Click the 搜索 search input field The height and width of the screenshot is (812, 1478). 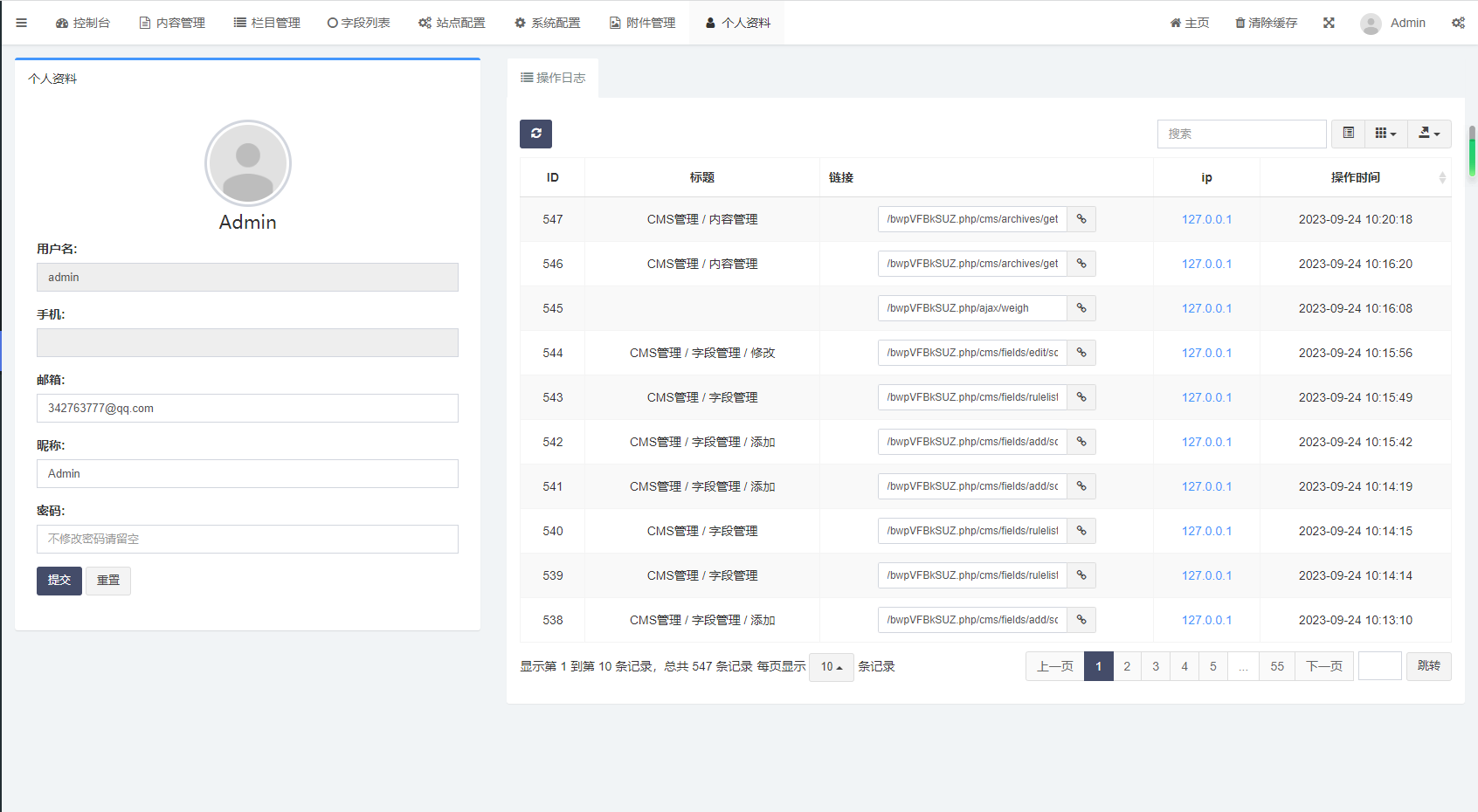click(1241, 134)
